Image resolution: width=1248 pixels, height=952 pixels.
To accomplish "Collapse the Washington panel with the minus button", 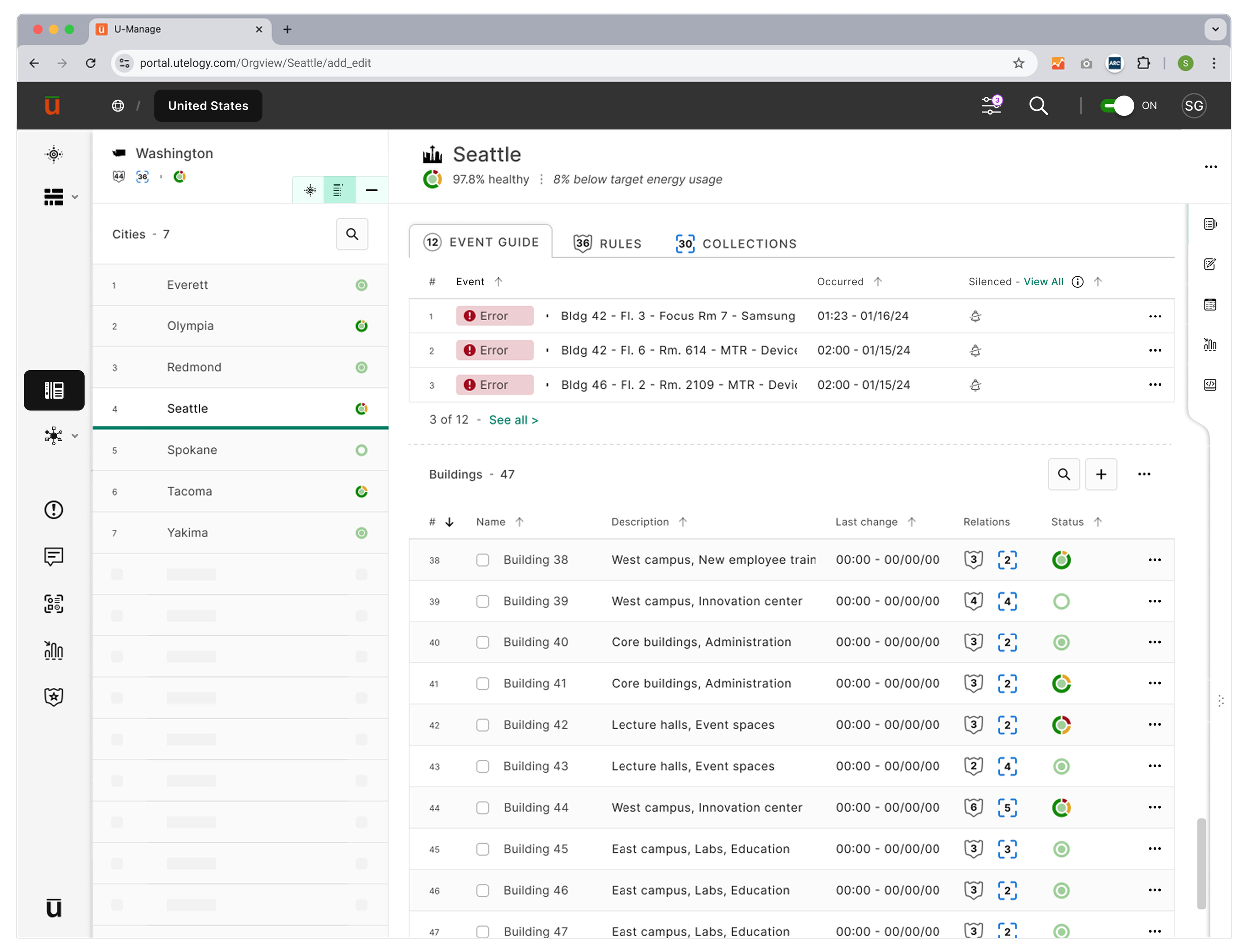I will [x=371, y=190].
